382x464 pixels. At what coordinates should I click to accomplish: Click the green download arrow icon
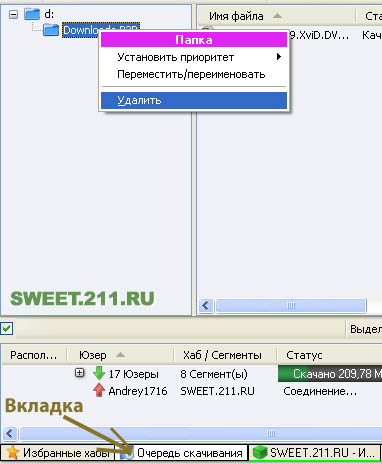(99, 373)
